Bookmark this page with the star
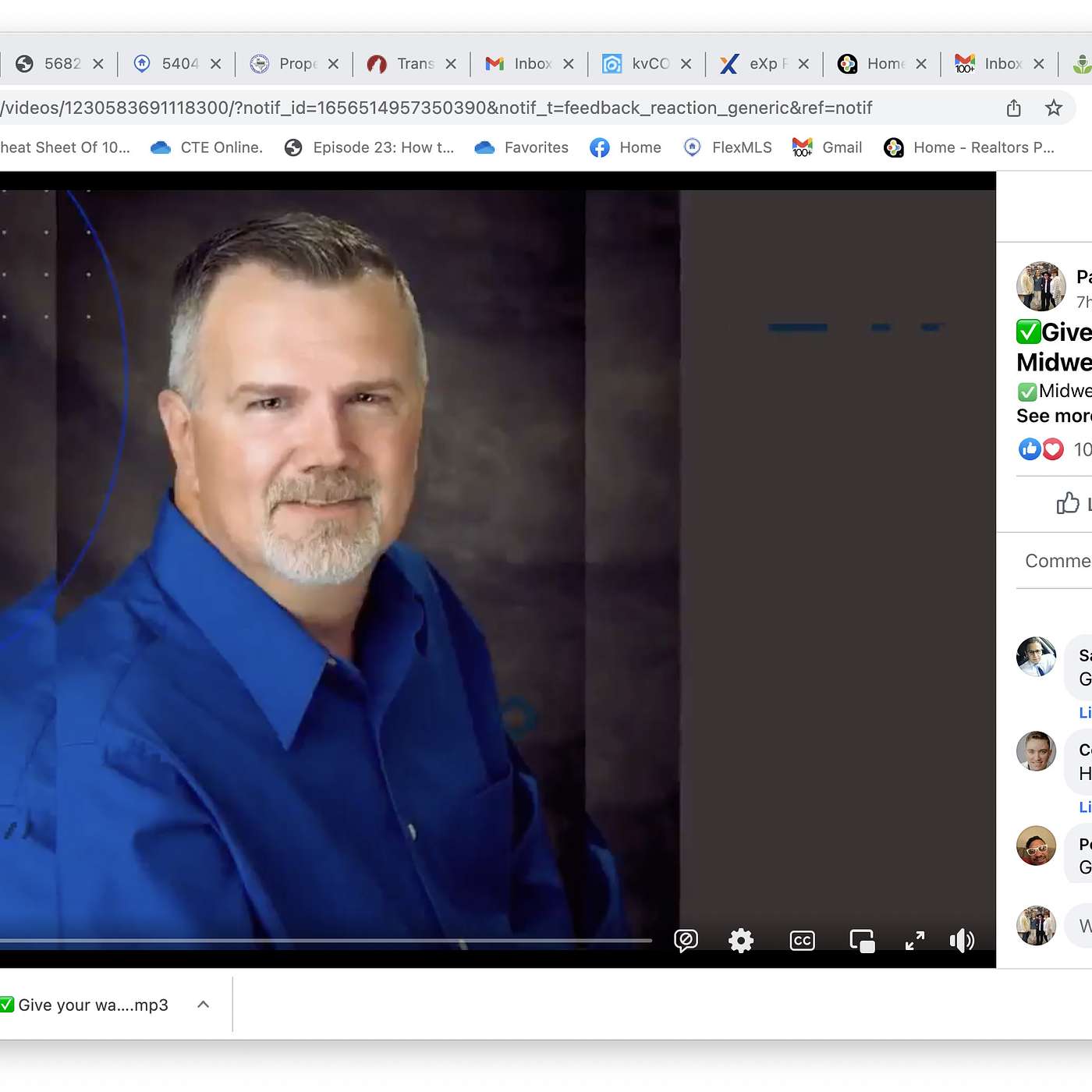The width and height of the screenshot is (1092, 1092). (1053, 108)
